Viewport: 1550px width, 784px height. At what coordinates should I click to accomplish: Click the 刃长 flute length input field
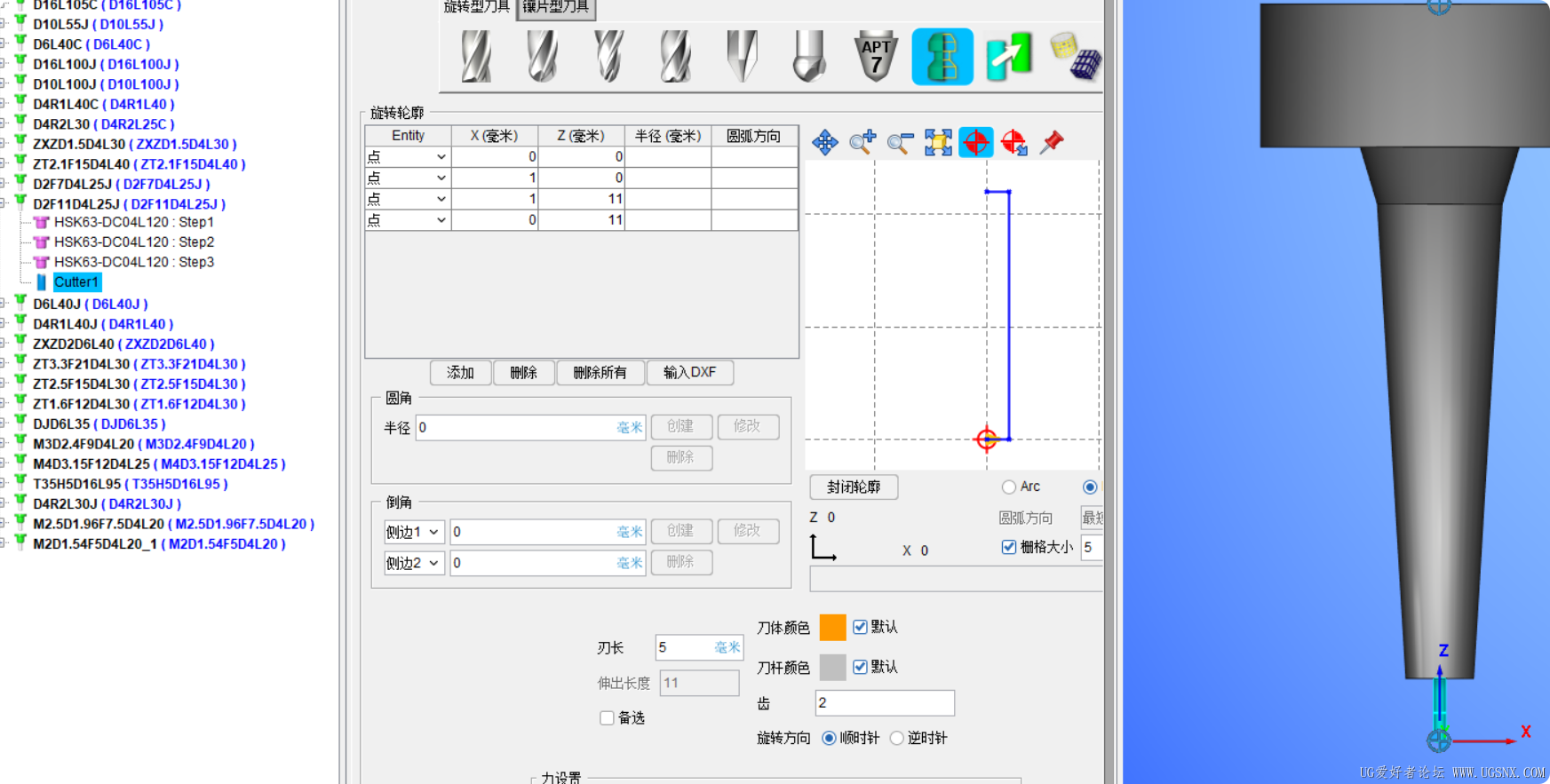pos(699,647)
